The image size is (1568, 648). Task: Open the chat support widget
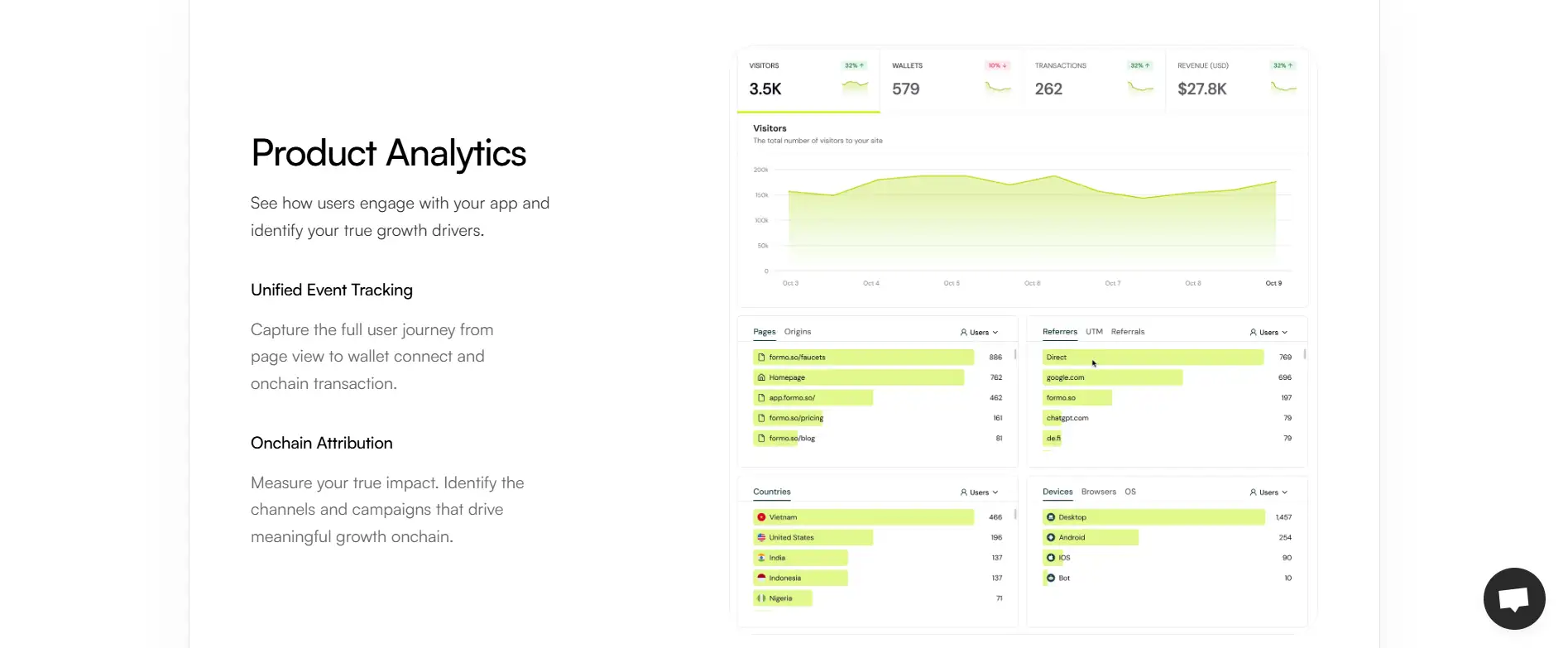click(1513, 598)
